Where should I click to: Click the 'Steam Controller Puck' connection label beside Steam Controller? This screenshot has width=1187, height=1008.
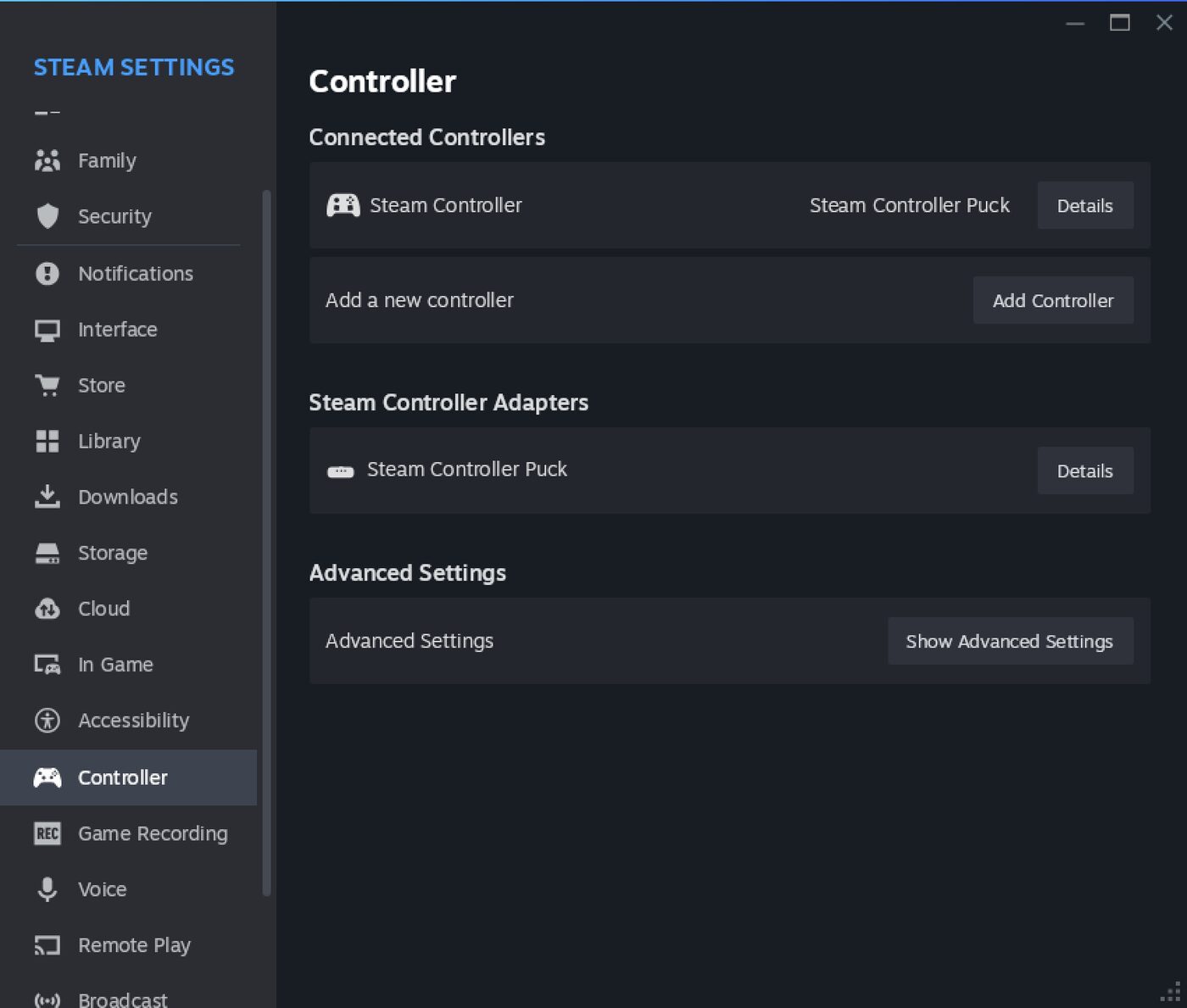click(910, 205)
